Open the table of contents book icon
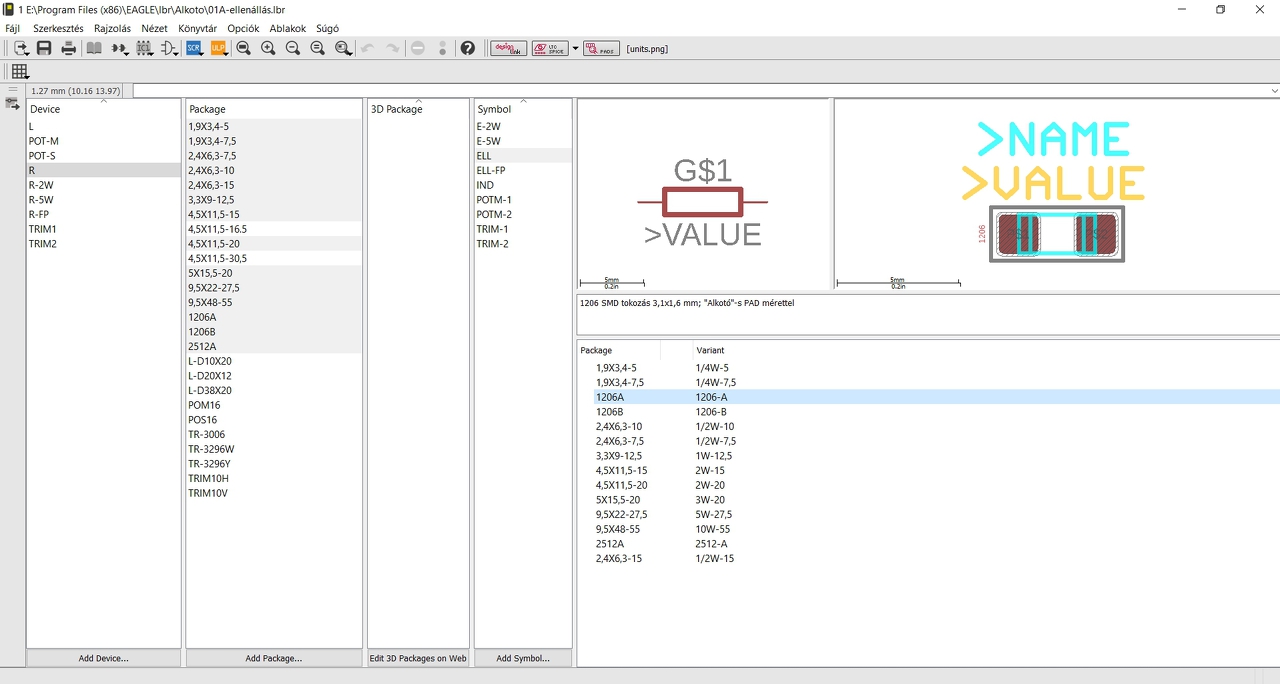Screen dimensions: 1280x684 click(94, 48)
